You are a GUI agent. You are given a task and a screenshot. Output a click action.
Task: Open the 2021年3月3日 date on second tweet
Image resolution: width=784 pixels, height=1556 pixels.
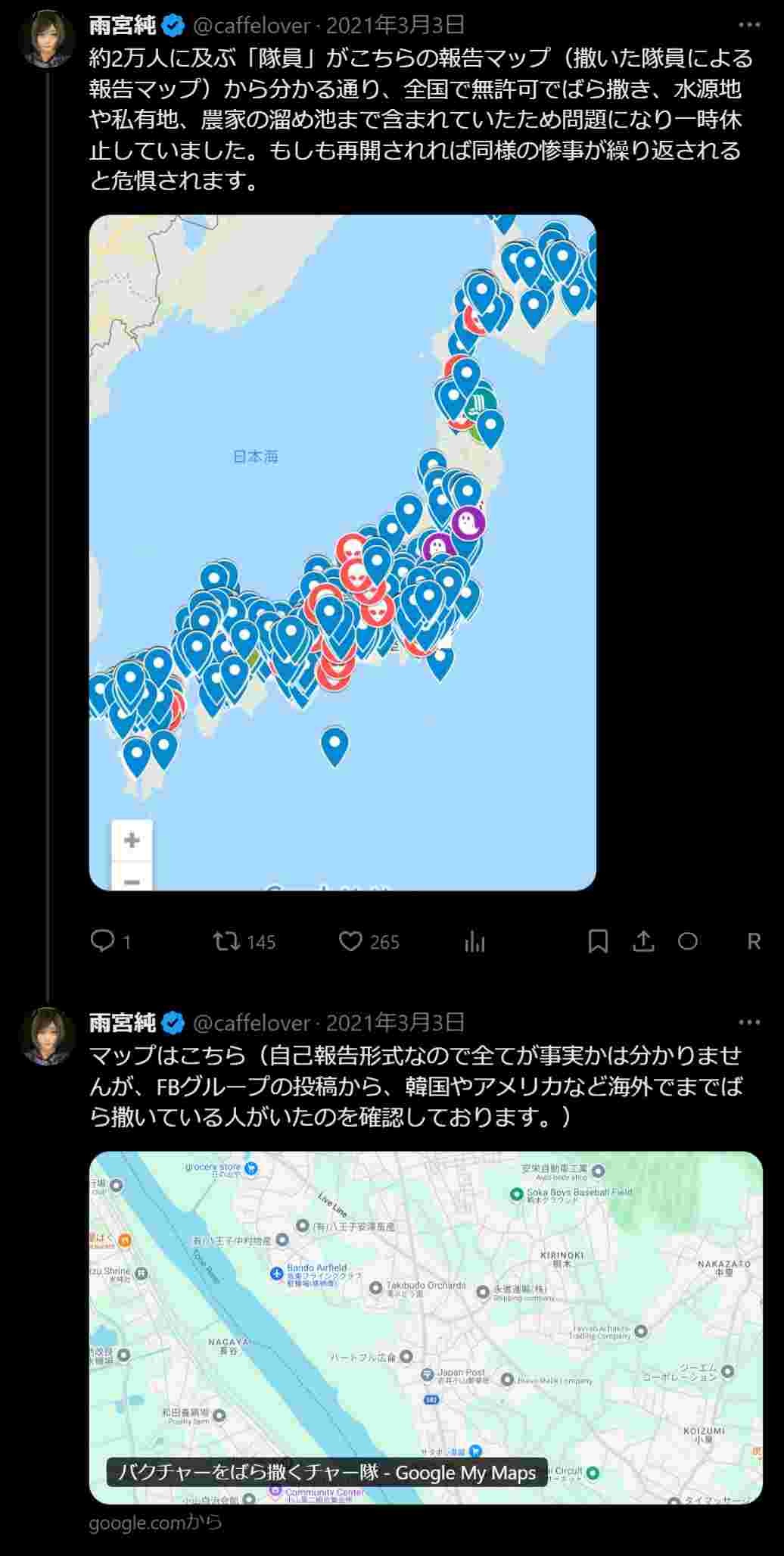point(396,1023)
